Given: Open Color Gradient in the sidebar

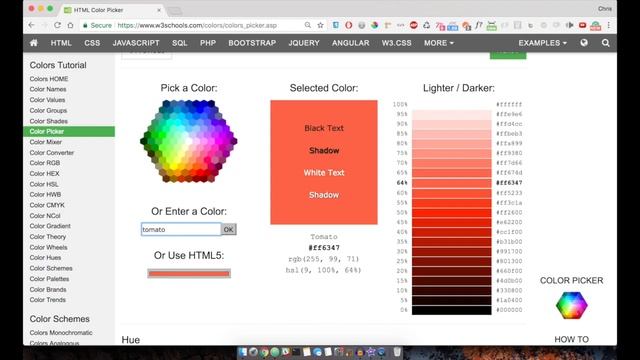Looking at the screenshot, I should [50, 226].
